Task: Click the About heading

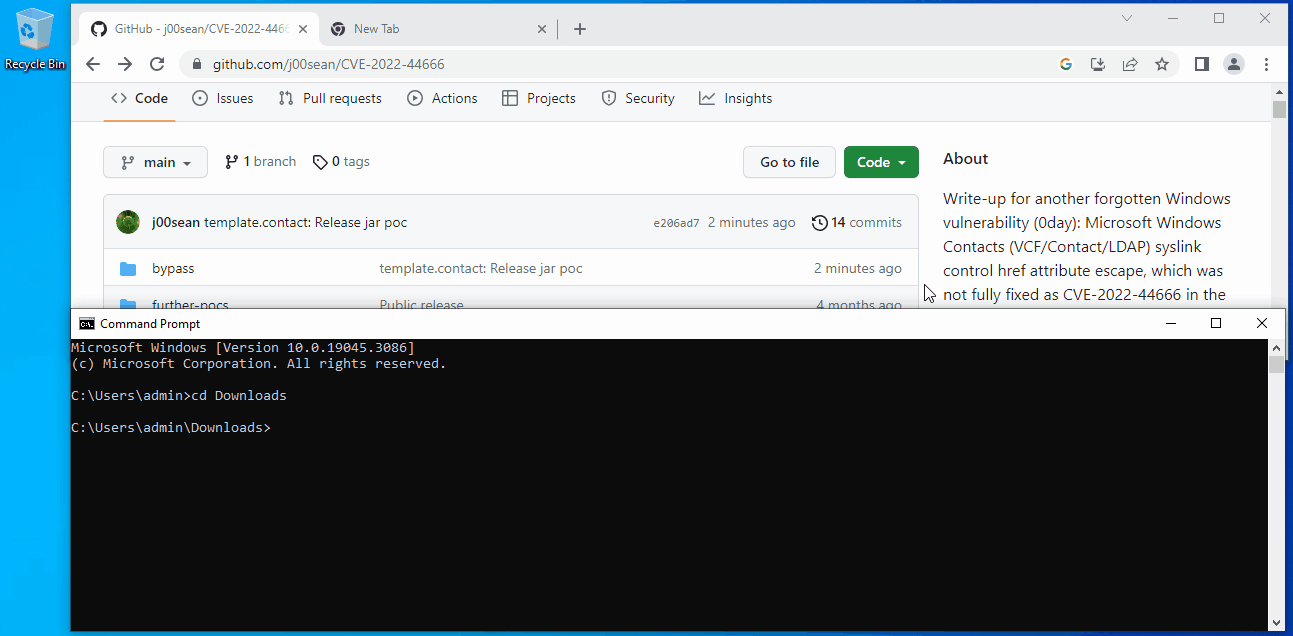Action: point(965,158)
